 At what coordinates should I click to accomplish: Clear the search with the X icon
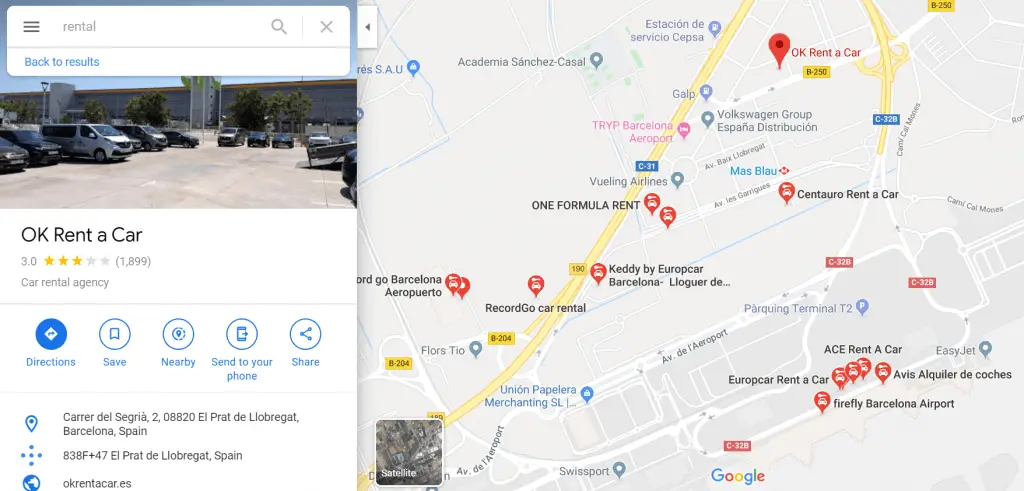point(327,27)
